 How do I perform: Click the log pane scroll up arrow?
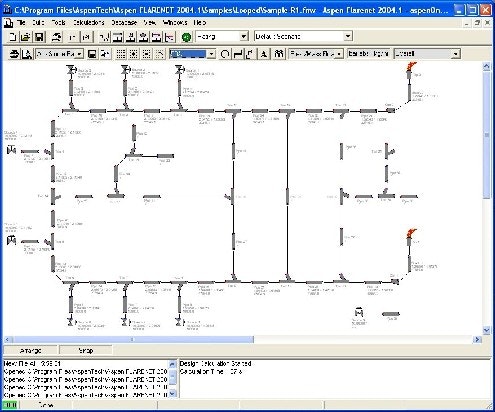(172, 364)
